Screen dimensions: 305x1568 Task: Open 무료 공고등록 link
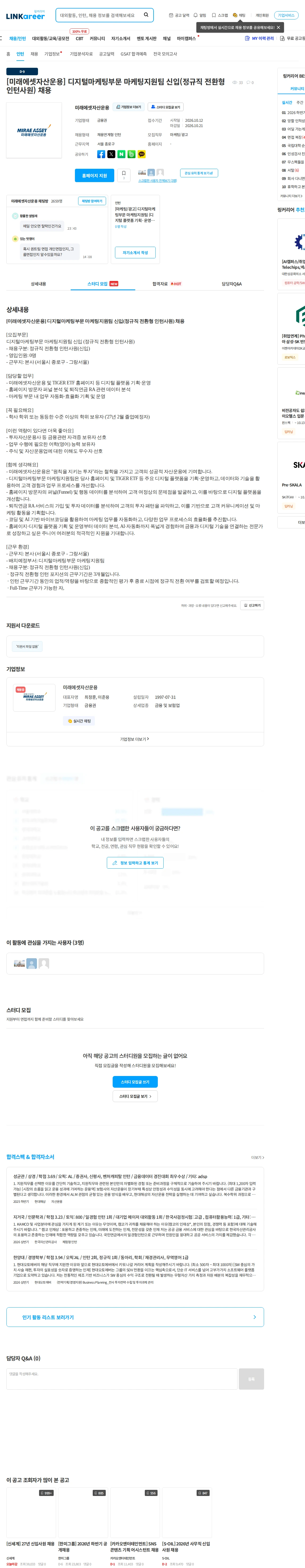293,38
